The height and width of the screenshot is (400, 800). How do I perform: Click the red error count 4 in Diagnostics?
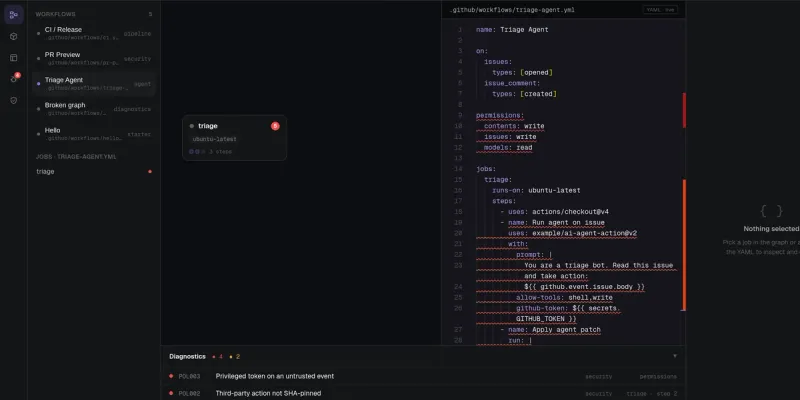tap(218, 357)
